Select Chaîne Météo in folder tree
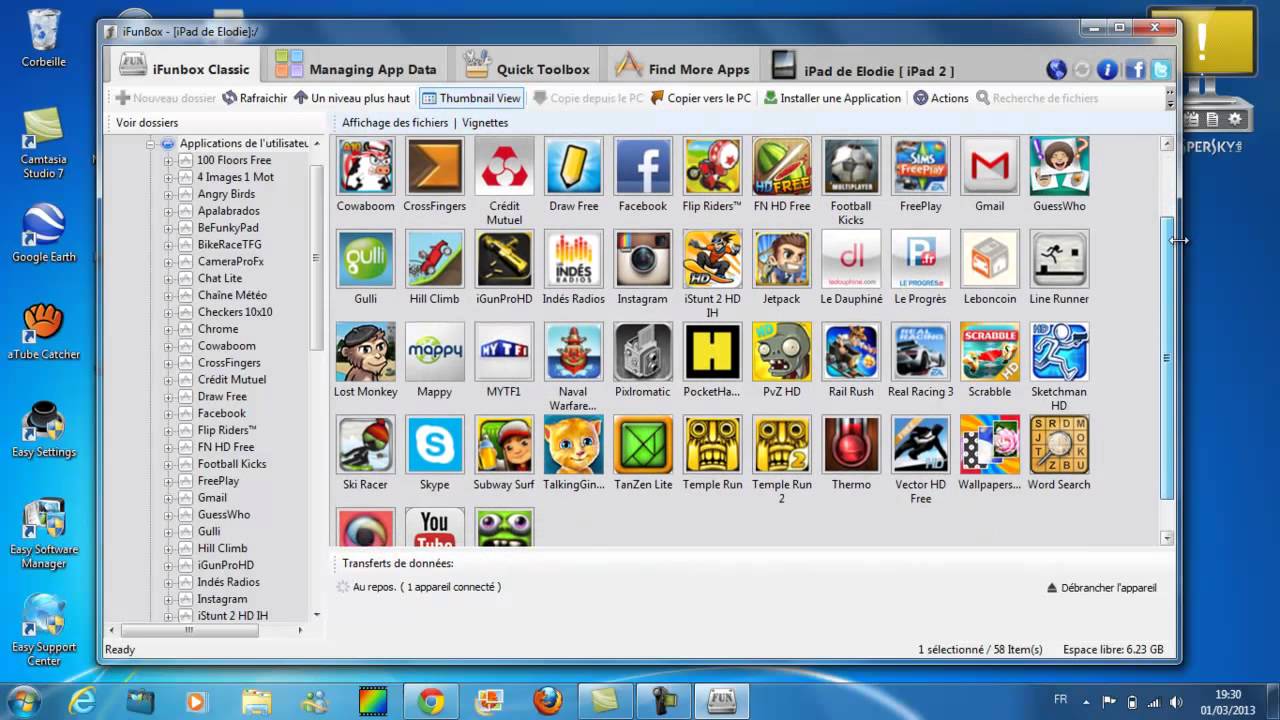1280x720 pixels. 232,295
